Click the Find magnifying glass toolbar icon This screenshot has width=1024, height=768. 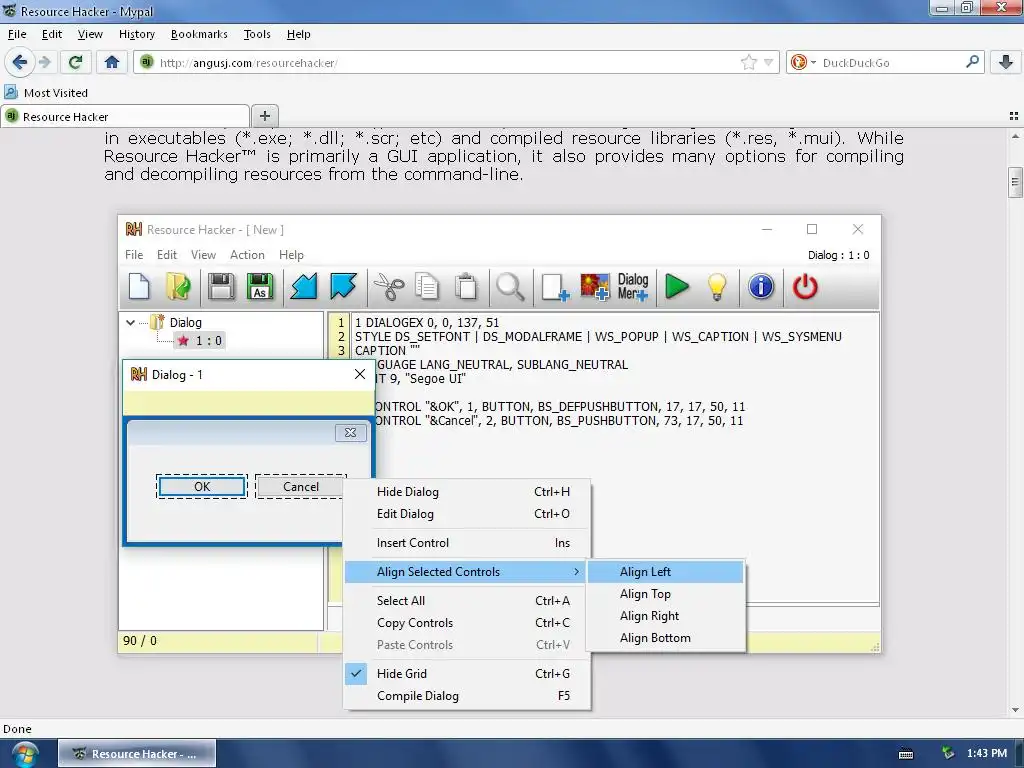coord(510,287)
